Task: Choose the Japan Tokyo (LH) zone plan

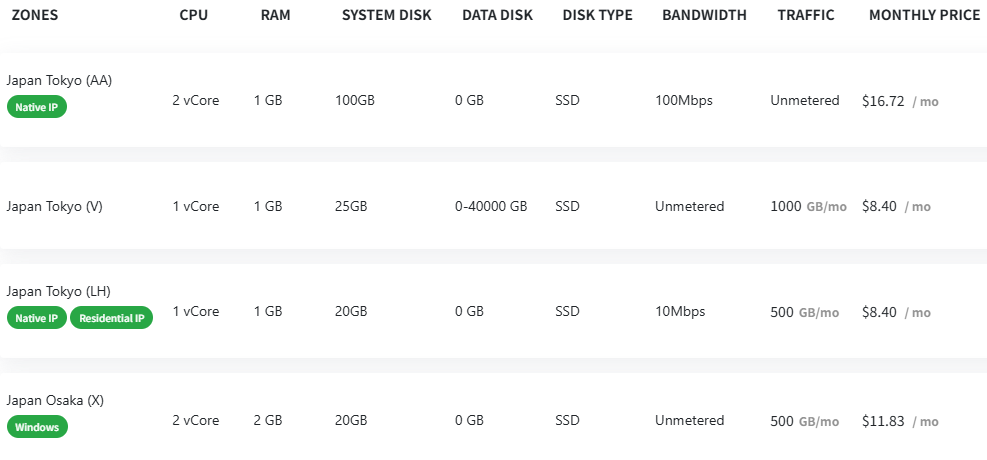Action: point(58,291)
